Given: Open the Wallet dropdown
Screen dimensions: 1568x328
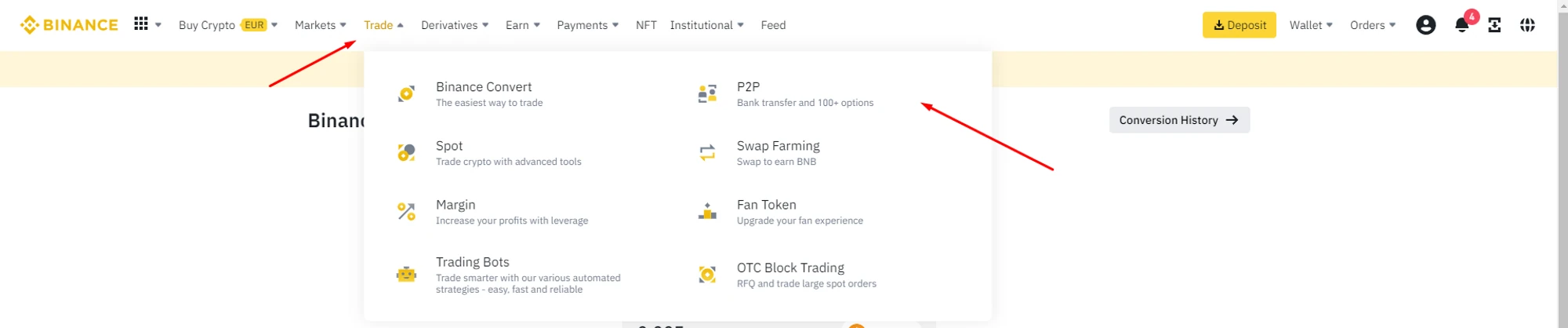Looking at the screenshot, I should [x=1311, y=25].
